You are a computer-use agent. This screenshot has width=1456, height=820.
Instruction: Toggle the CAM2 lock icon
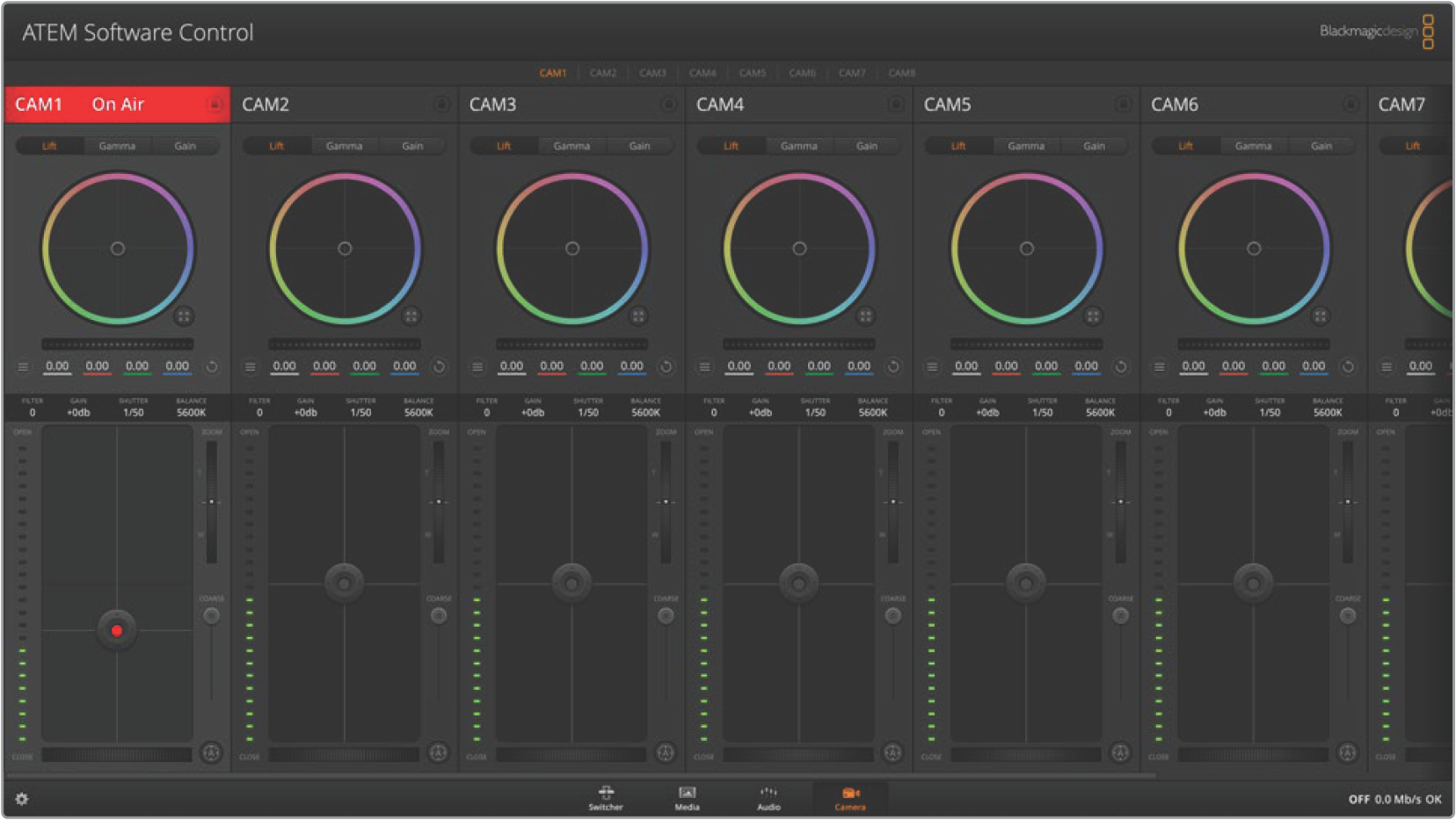pos(441,105)
